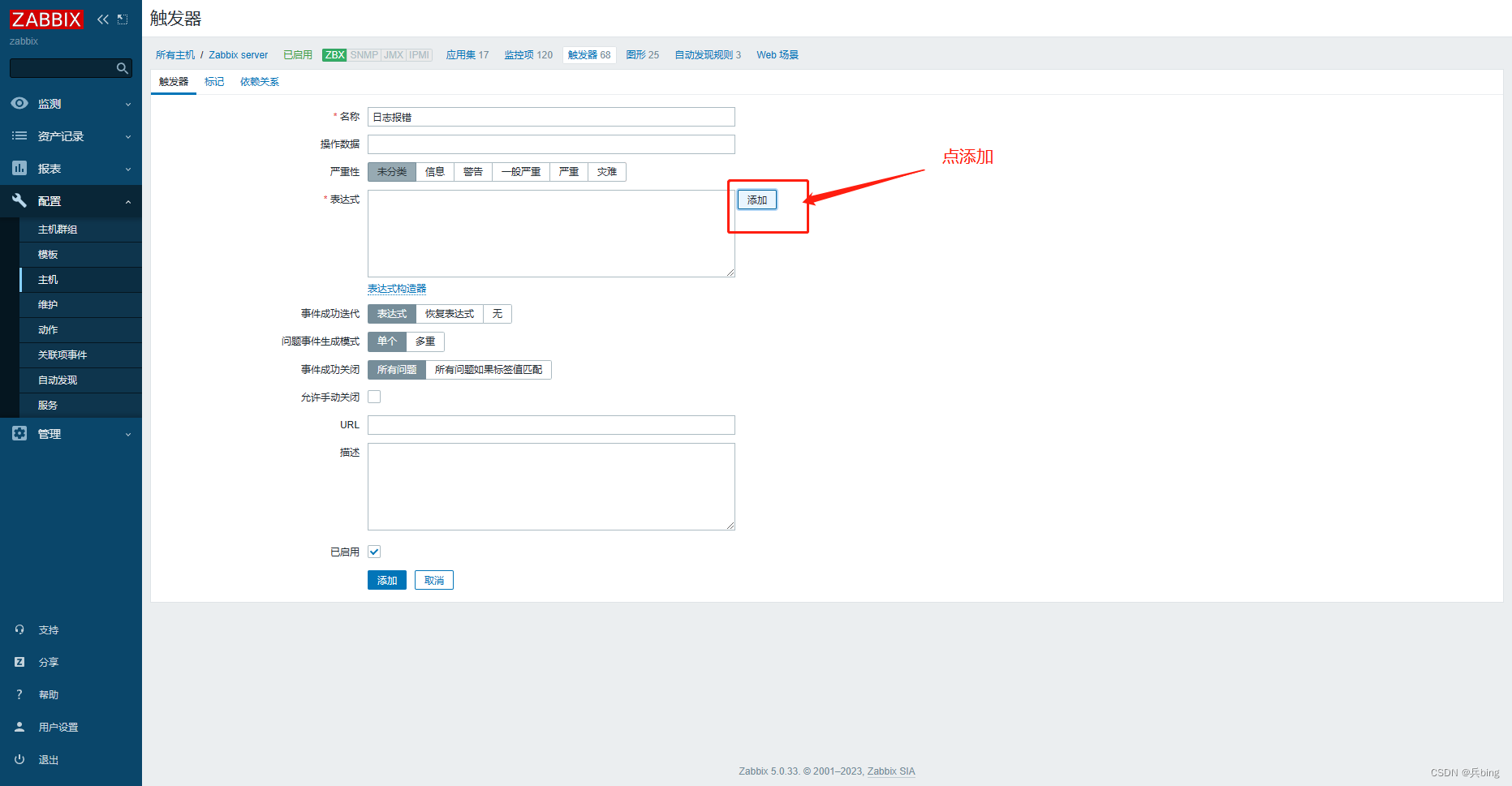Click the 报表 bar chart icon
The image size is (1512, 786).
click(x=19, y=168)
